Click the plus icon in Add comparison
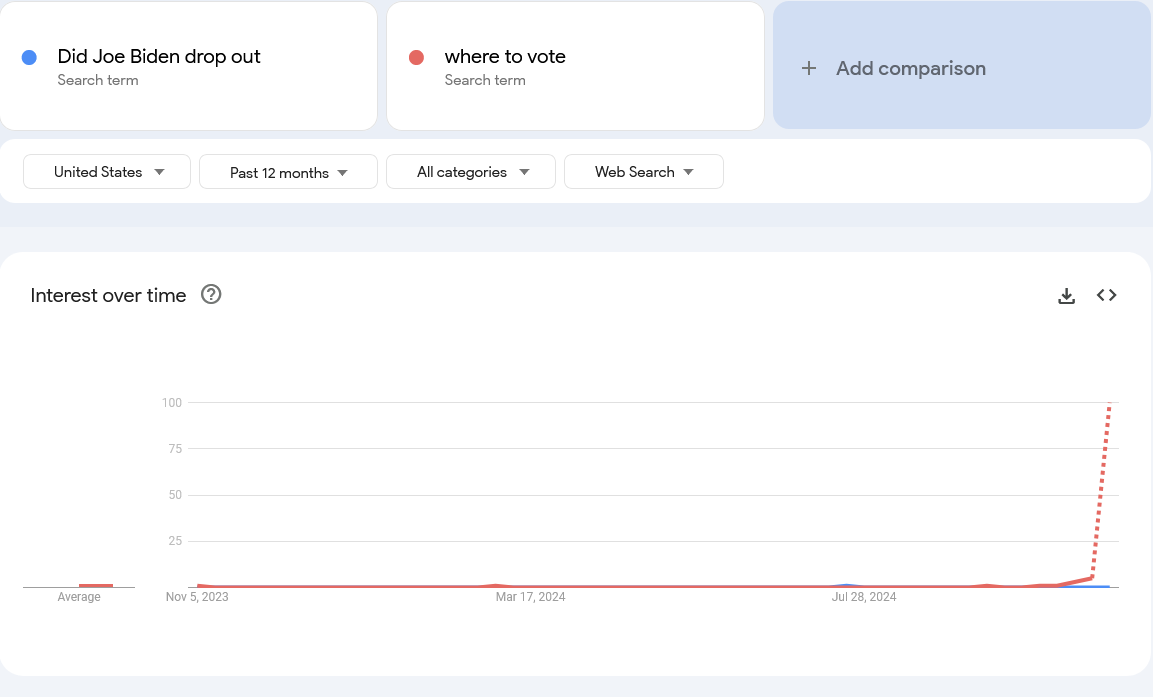Image resolution: width=1153 pixels, height=697 pixels. tap(809, 68)
